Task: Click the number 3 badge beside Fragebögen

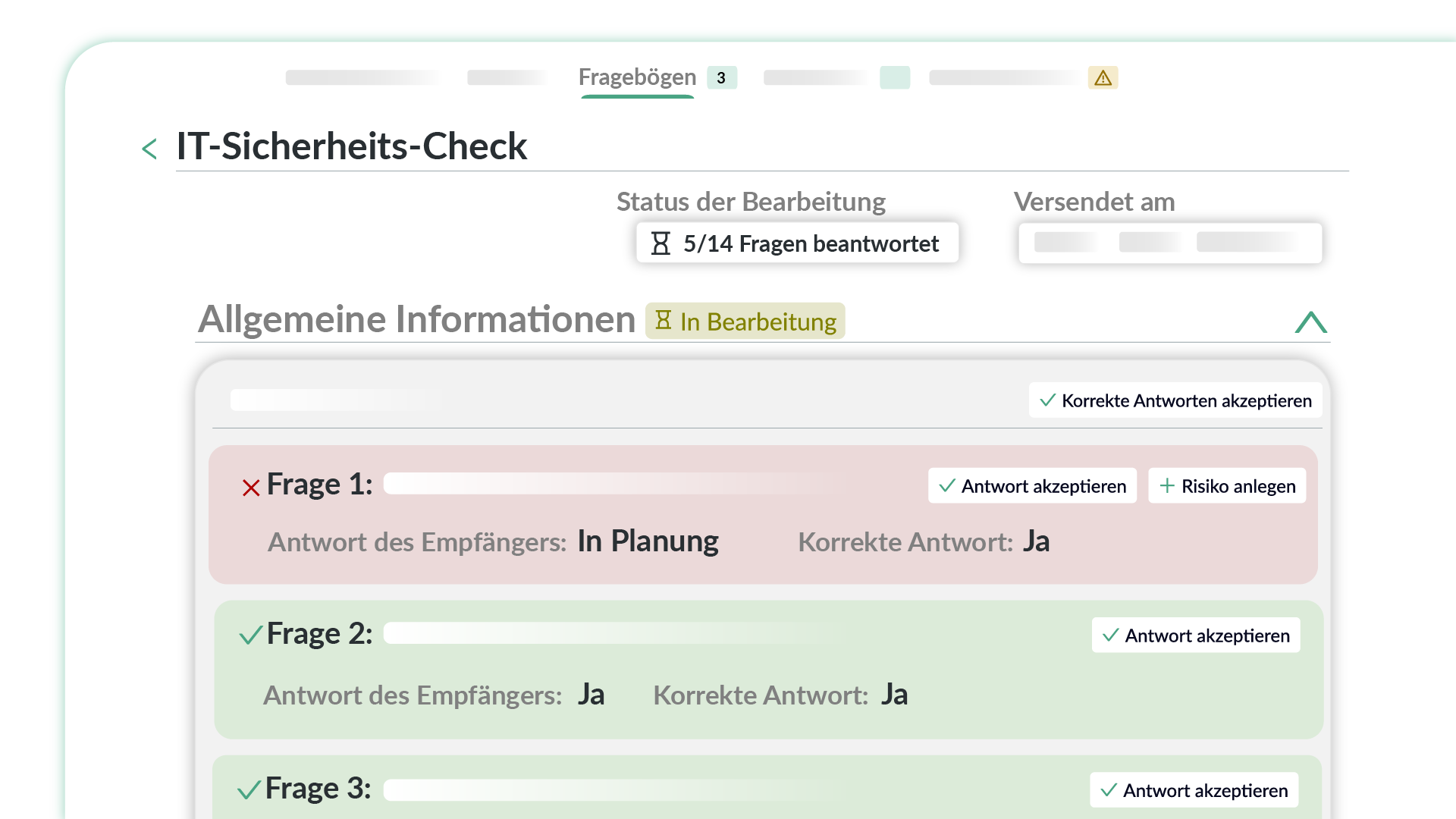Action: [721, 78]
